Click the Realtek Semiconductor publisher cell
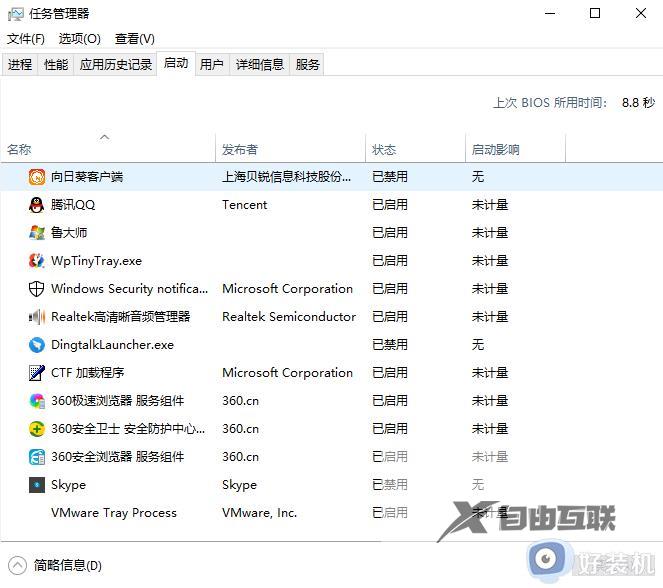Image resolution: width=663 pixels, height=588 pixels. [x=289, y=317]
